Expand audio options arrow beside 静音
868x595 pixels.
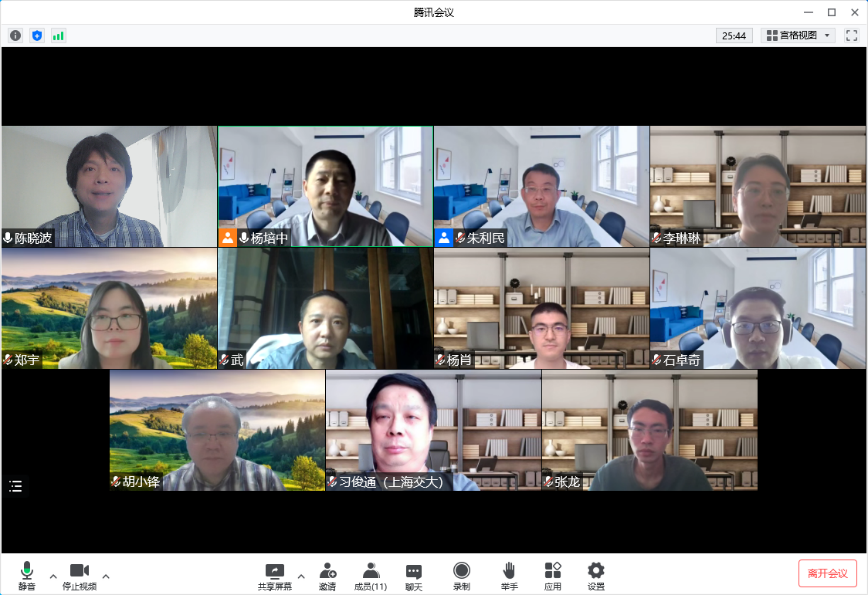click(x=53, y=576)
